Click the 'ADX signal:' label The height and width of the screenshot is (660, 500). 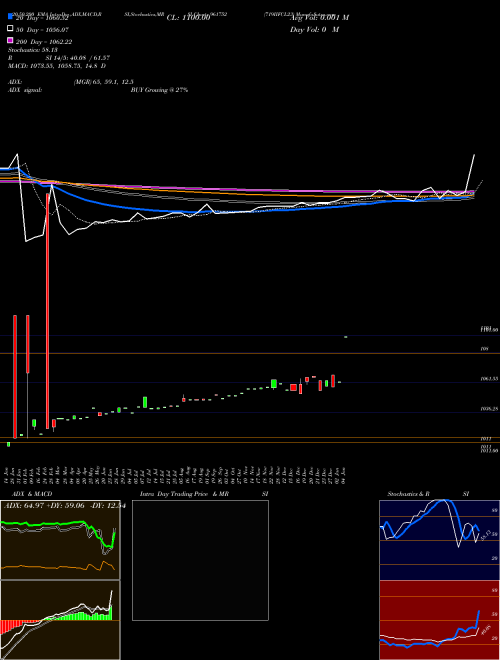pos(25,90)
